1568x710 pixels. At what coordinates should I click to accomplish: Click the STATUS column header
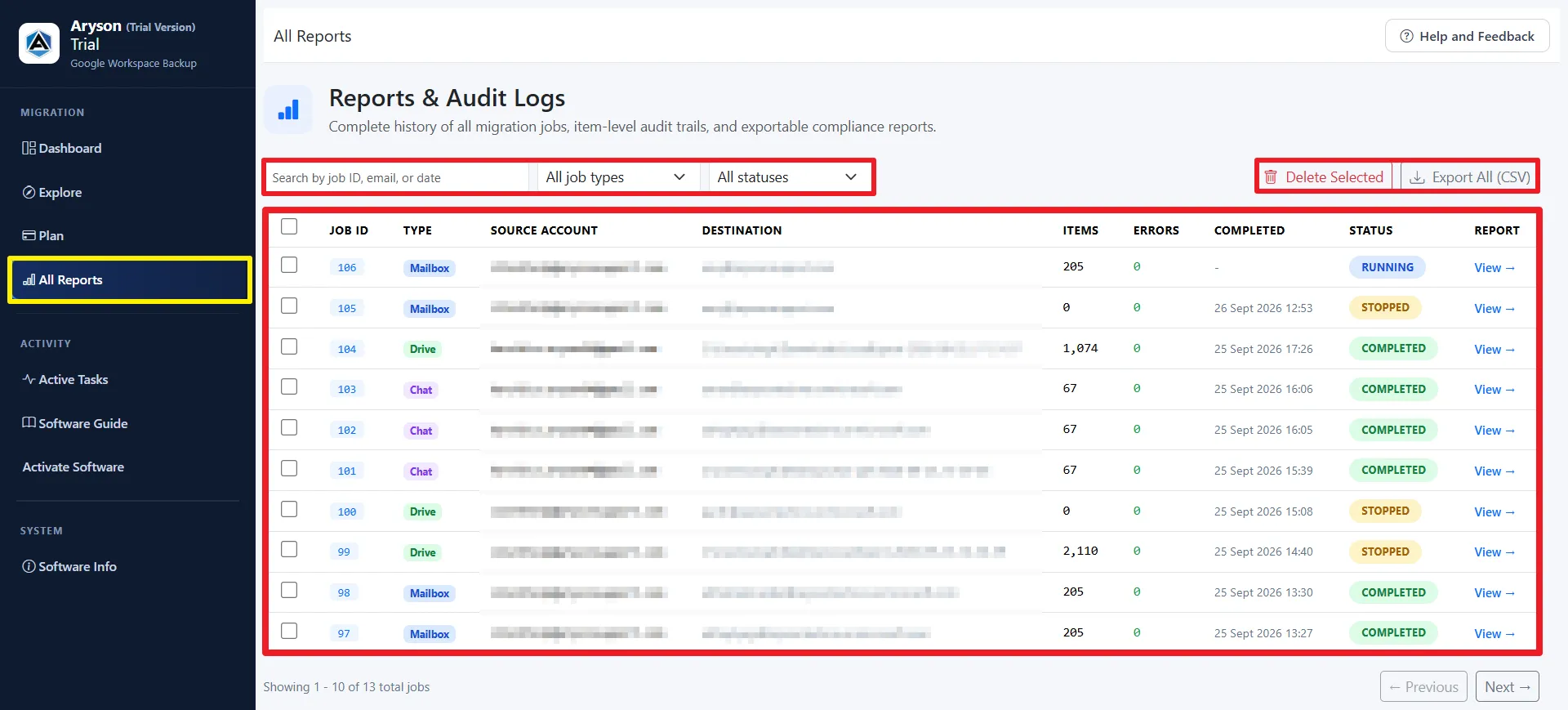pyautogui.click(x=1370, y=230)
